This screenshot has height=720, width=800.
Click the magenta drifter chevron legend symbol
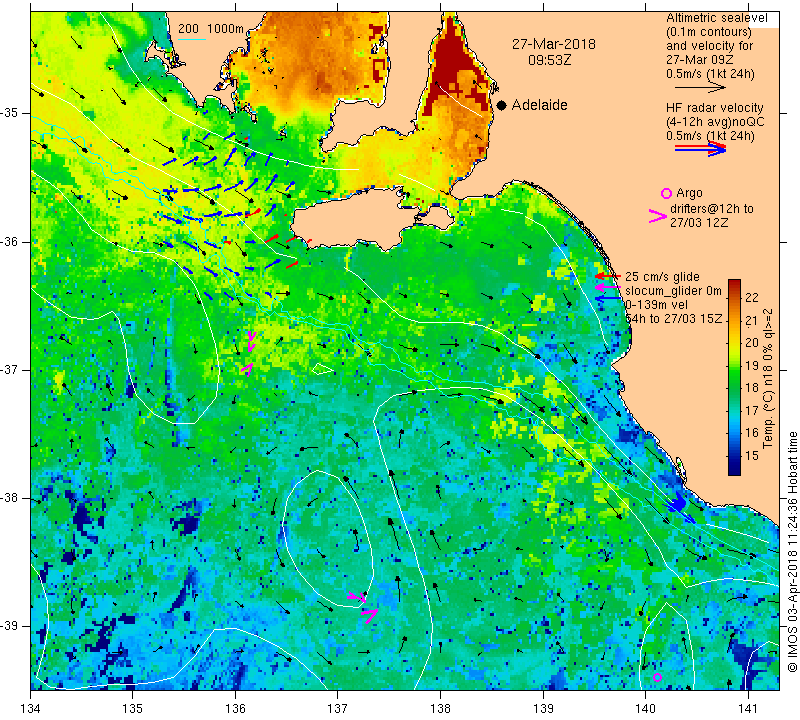[657, 216]
